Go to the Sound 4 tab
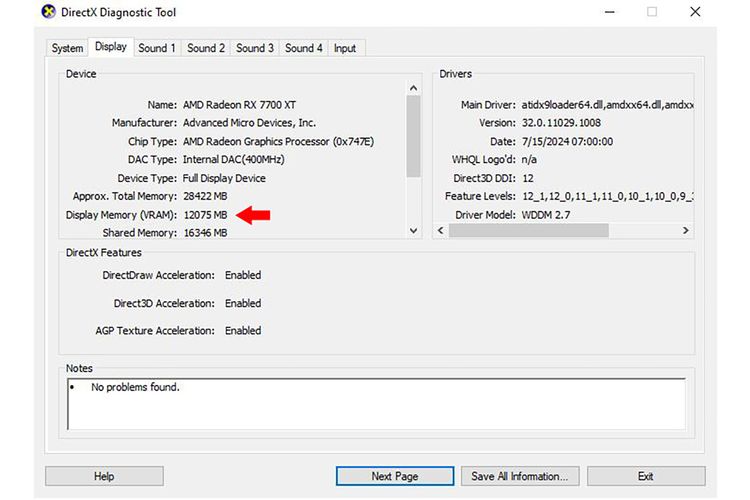750x500 pixels. 304,48
